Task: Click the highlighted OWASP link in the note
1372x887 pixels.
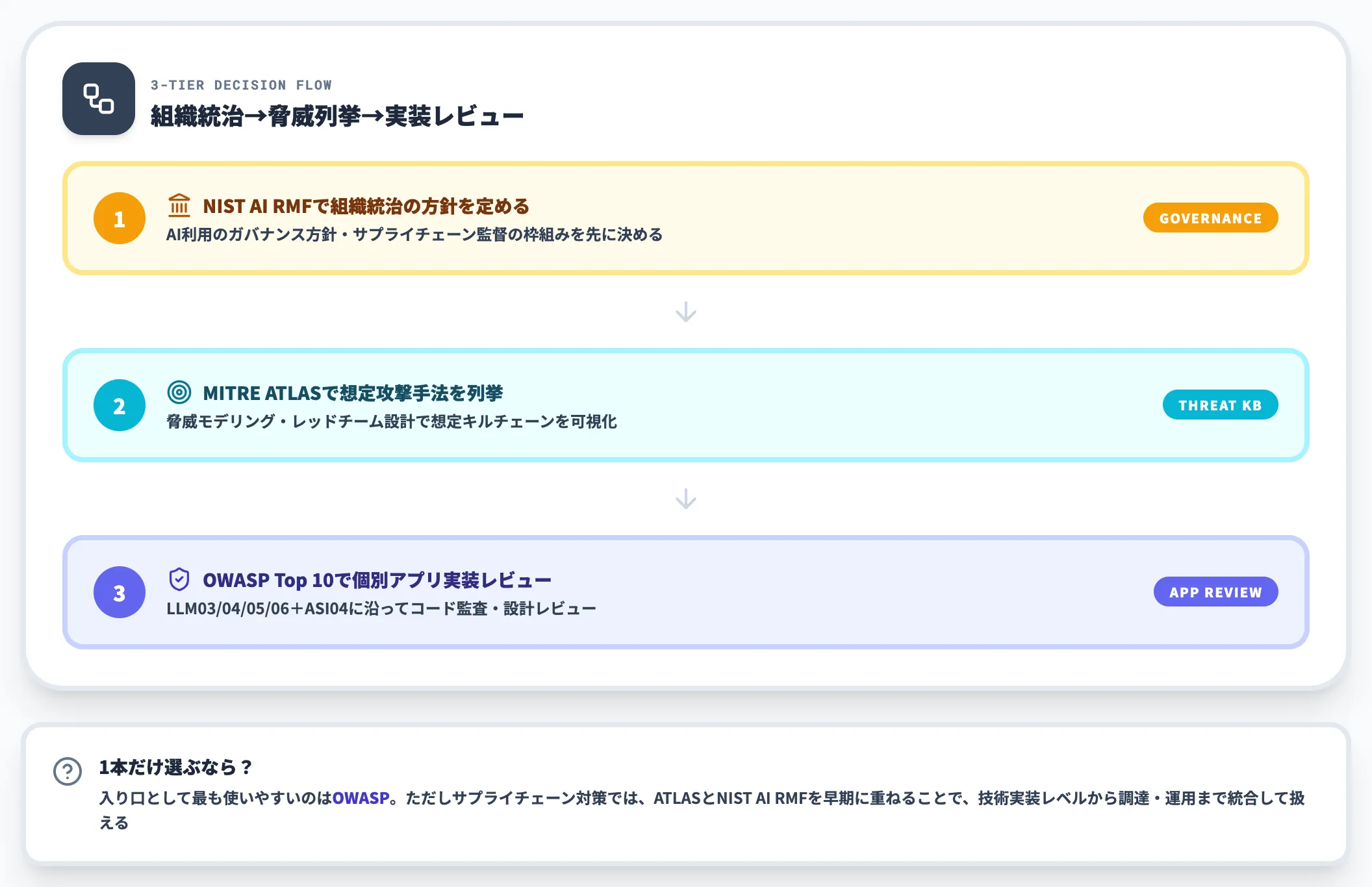Action: click(361, 798)
